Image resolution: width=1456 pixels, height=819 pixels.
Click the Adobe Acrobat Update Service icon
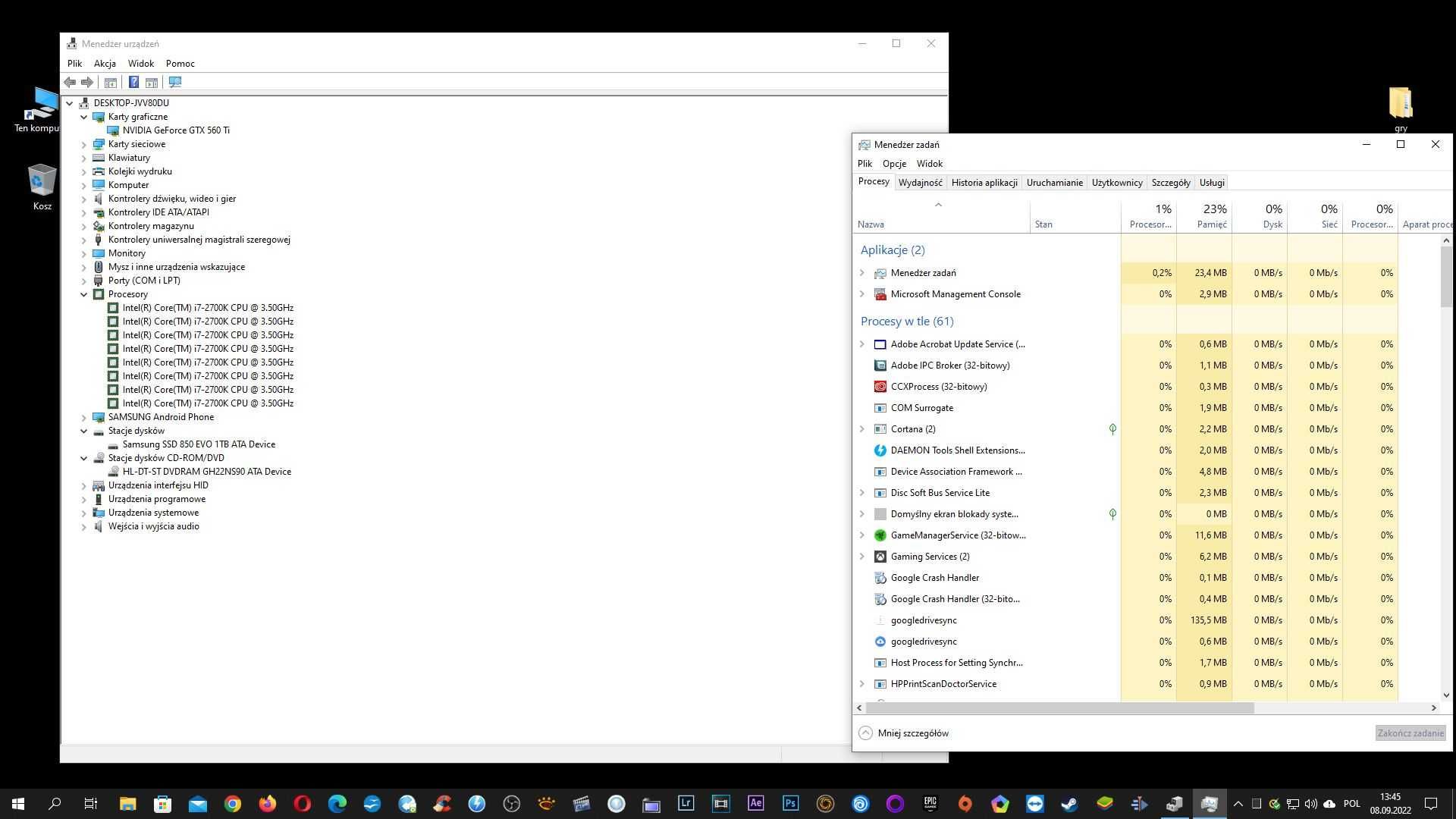(878, 344)
